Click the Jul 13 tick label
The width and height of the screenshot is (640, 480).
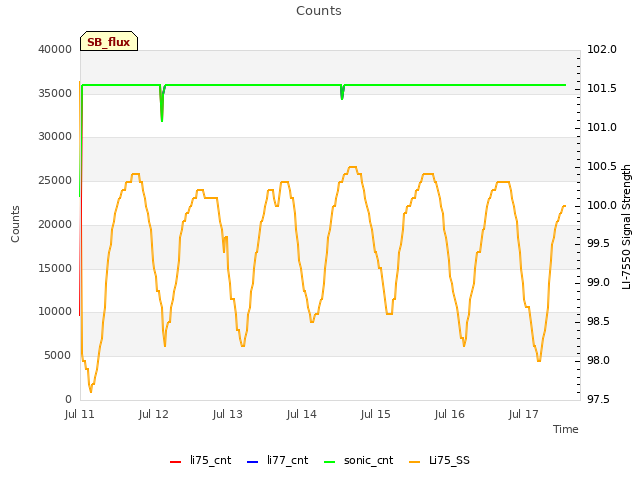tap(228, 414)
